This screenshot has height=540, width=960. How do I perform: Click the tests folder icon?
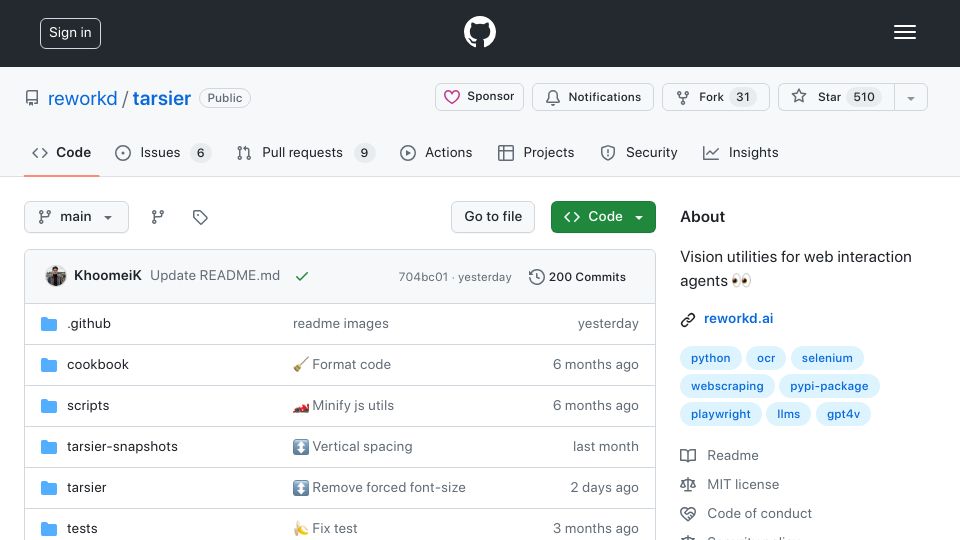point(49,529)
